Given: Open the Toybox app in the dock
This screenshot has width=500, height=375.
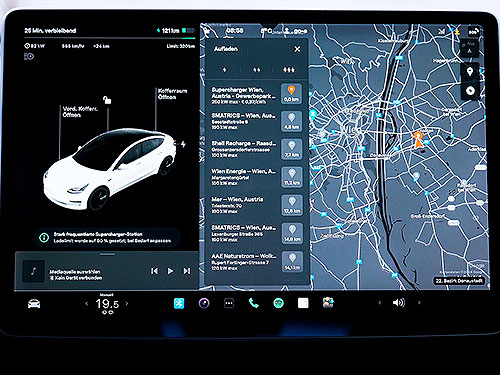Looking at the screenshot, I should pyautogui.click(x=328, y=303).
